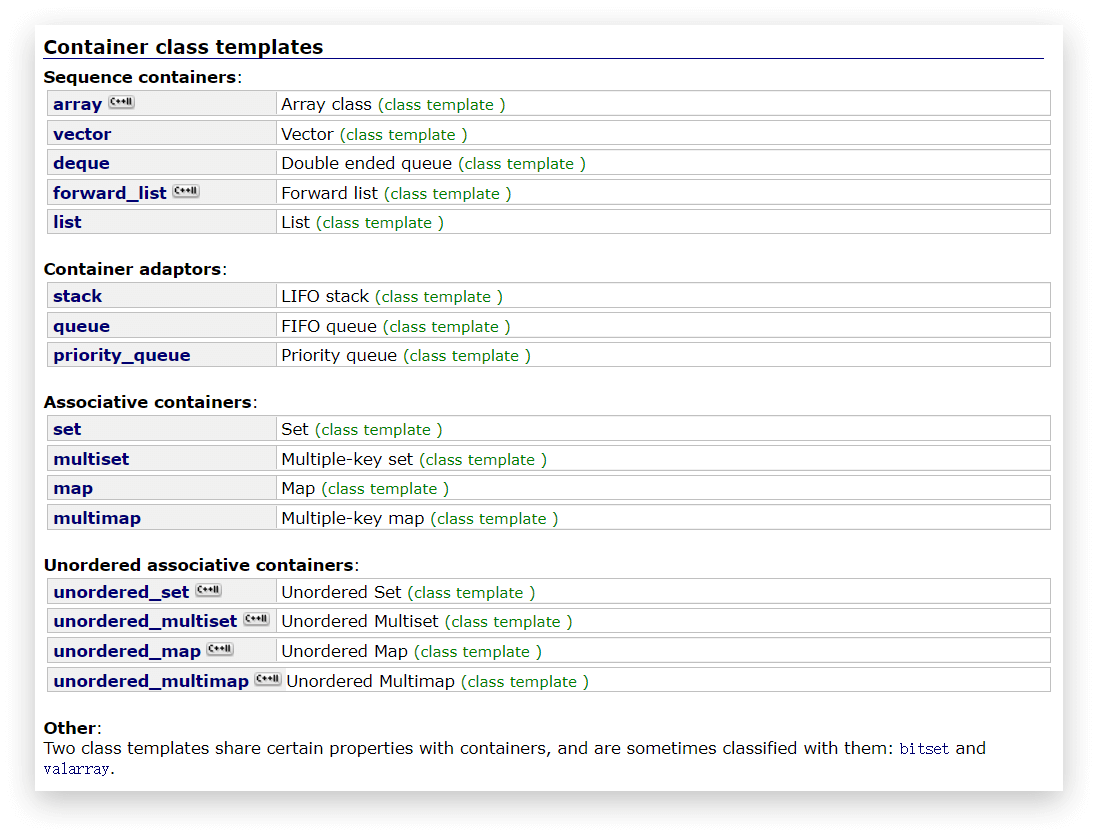Click the C++11 icon beside unordered_set
This screenshot has width=1098, height=836.
click(208, 590)
